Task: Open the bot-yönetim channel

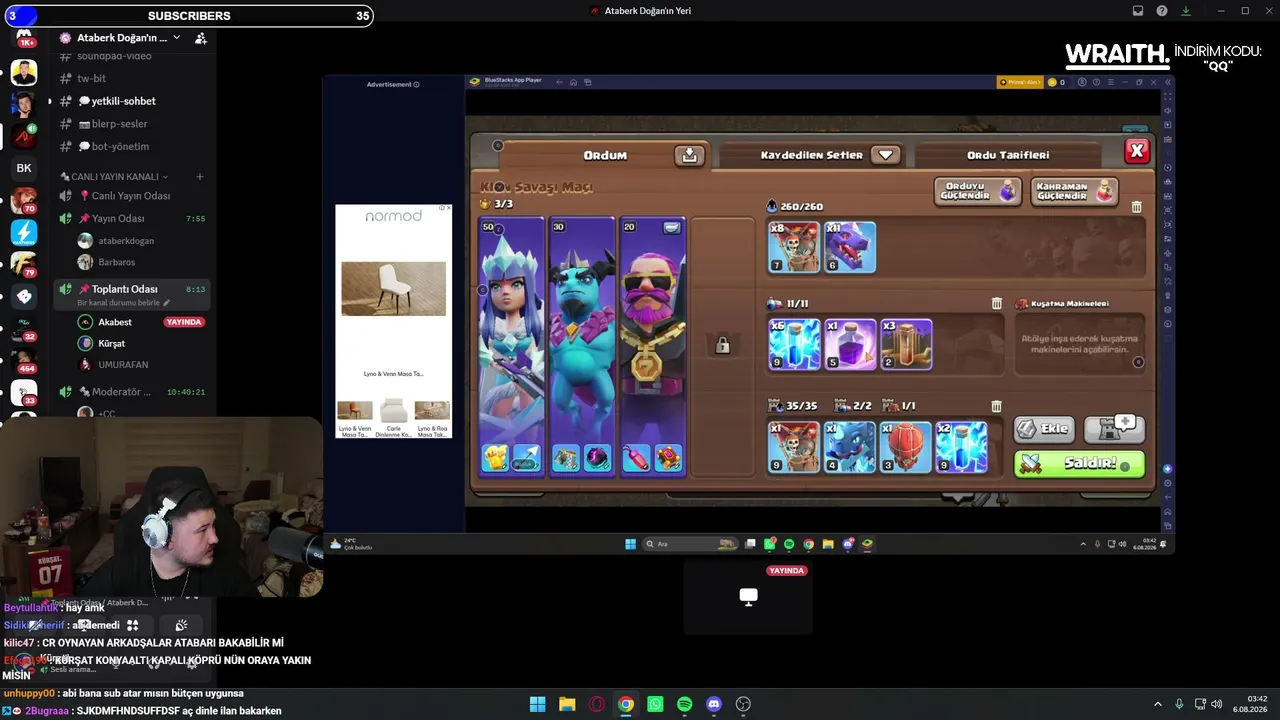Action: (x=119, y=147)
